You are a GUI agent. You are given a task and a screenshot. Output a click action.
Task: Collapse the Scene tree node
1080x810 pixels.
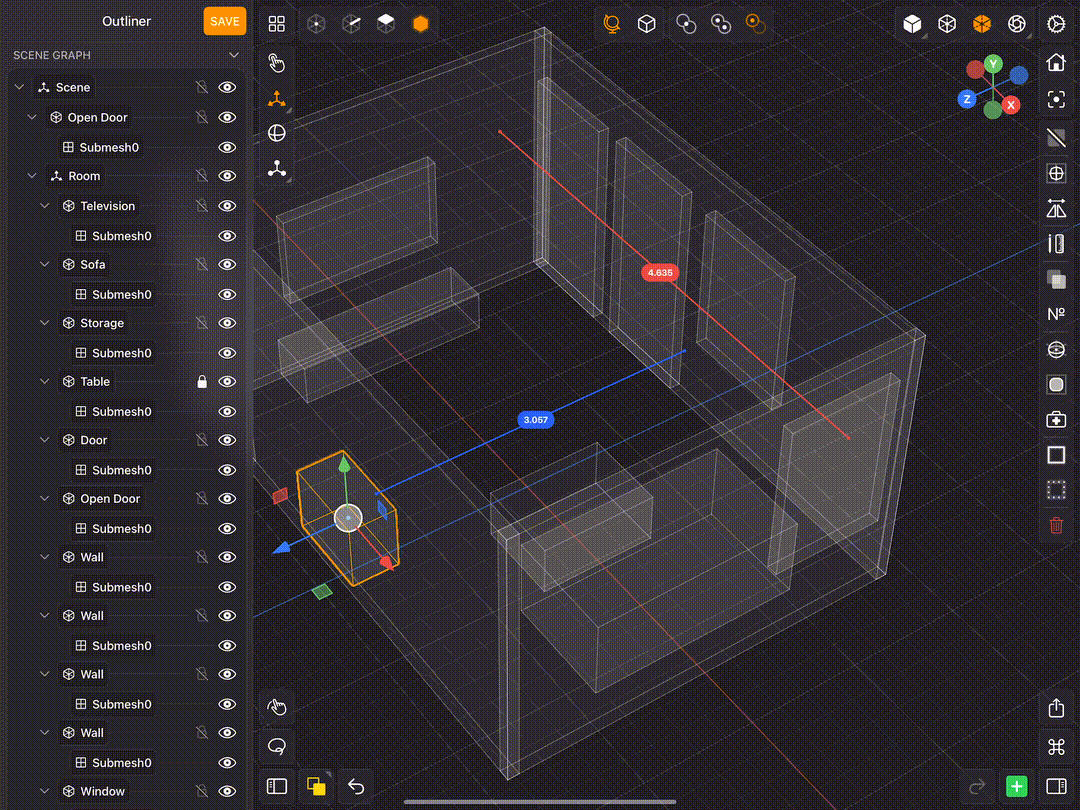pos(19,87)
